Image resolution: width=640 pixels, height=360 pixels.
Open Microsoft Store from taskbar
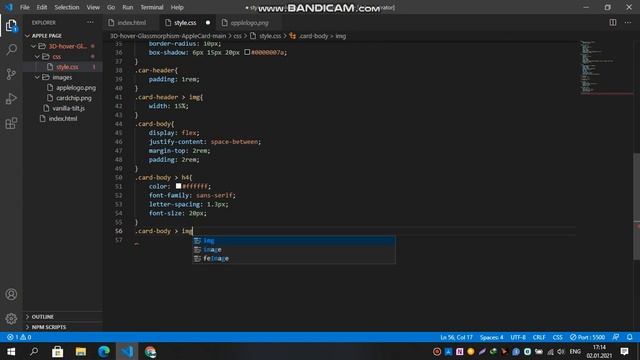(x=58, y=351)
